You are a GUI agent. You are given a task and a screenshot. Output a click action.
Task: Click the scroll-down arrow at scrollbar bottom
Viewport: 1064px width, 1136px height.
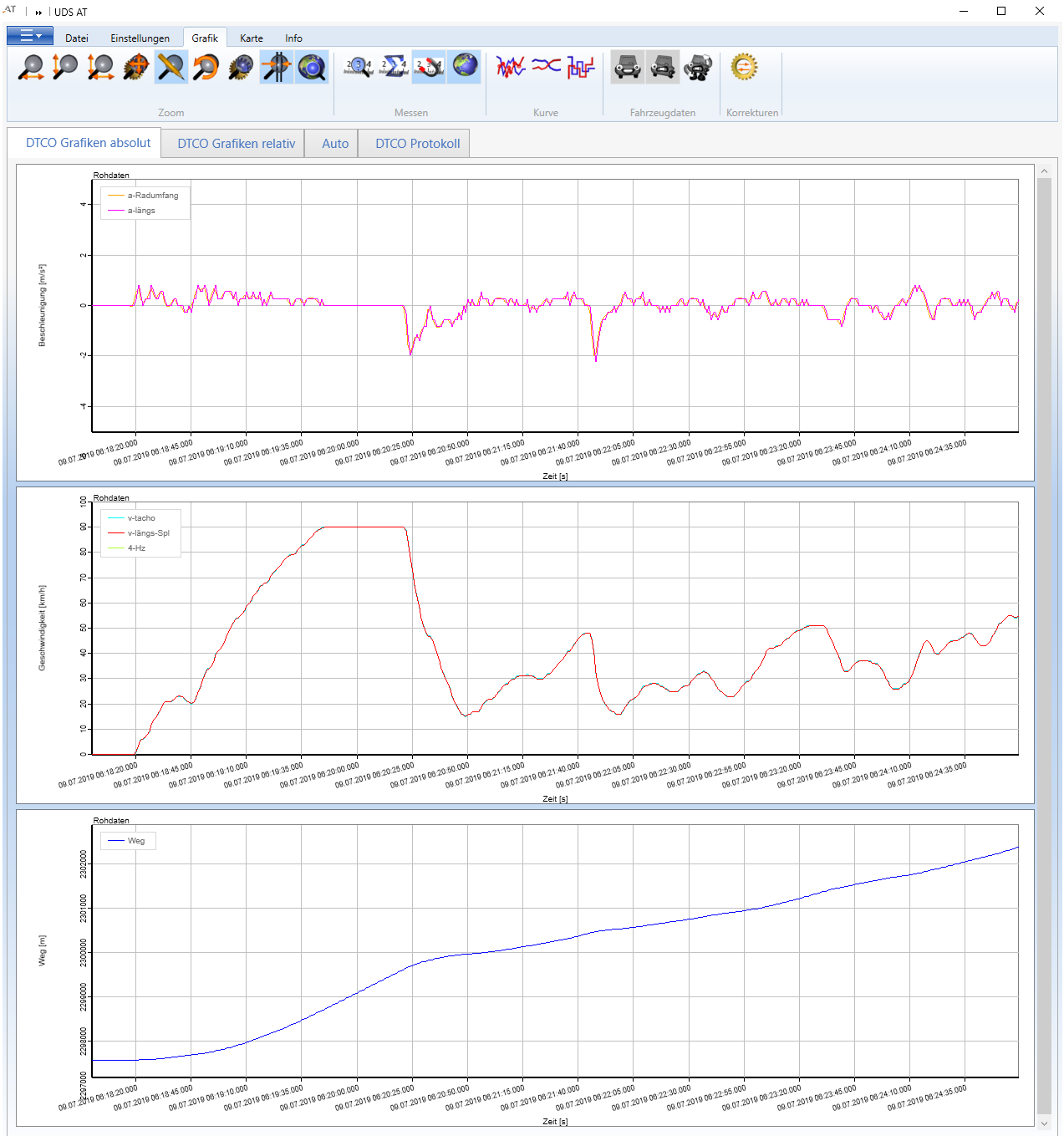[x=1044, y=1124]
